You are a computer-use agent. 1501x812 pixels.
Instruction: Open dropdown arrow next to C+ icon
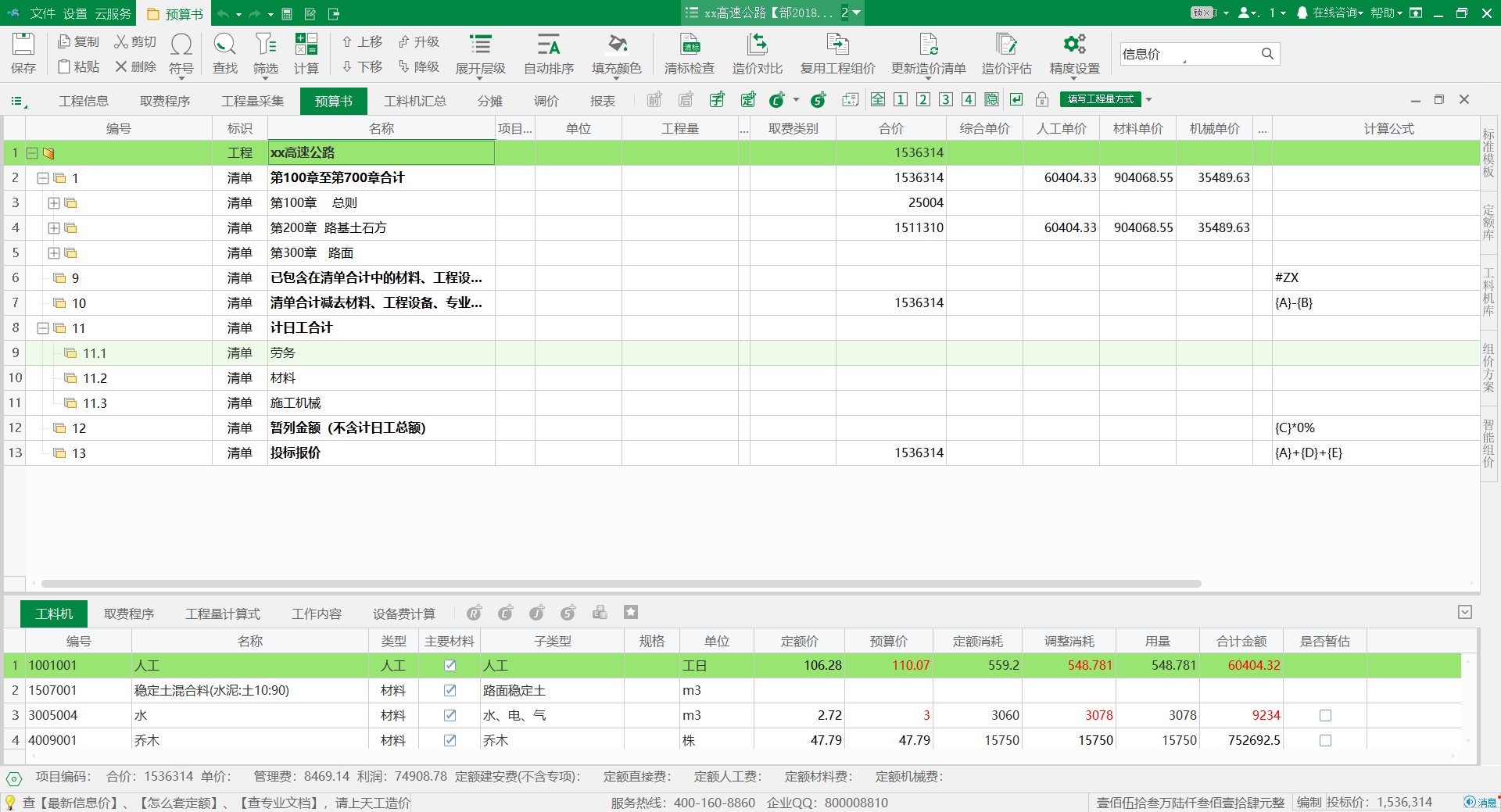(x=796, y=99)
